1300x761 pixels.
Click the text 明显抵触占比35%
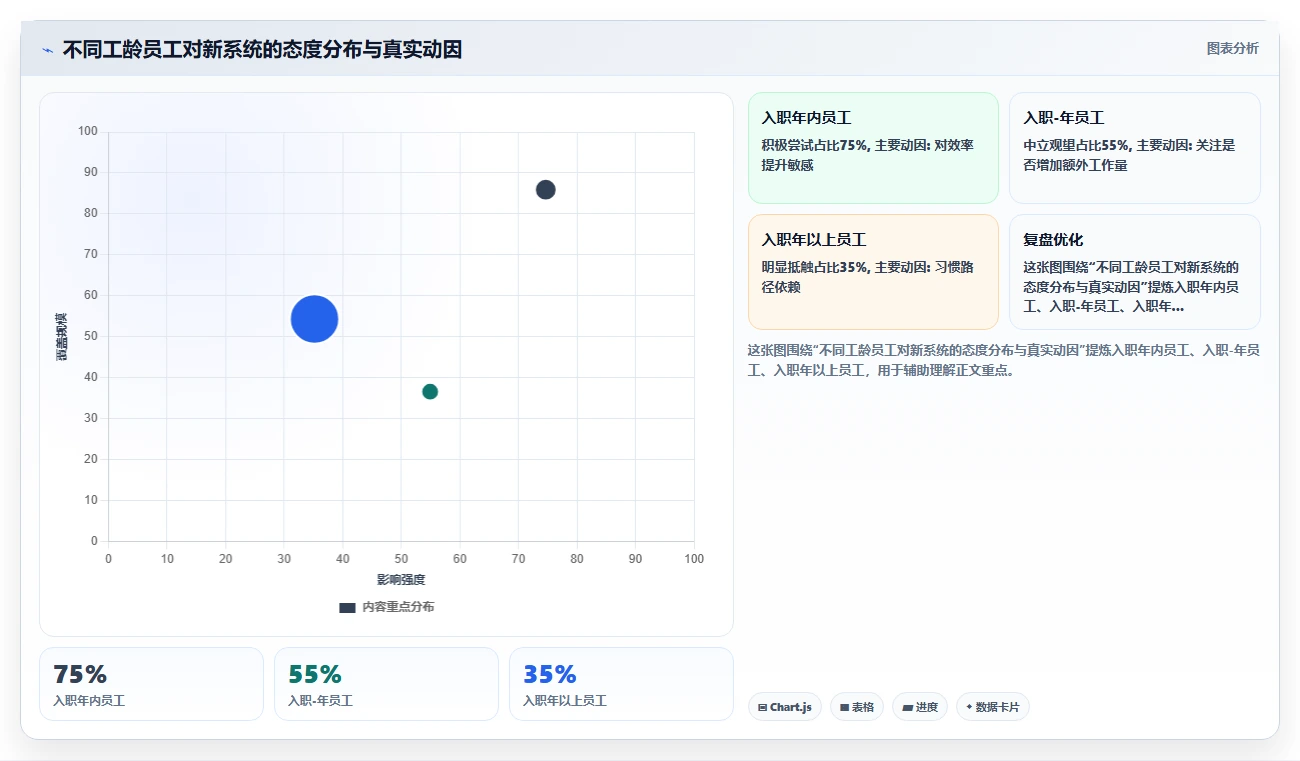point(815,267)
